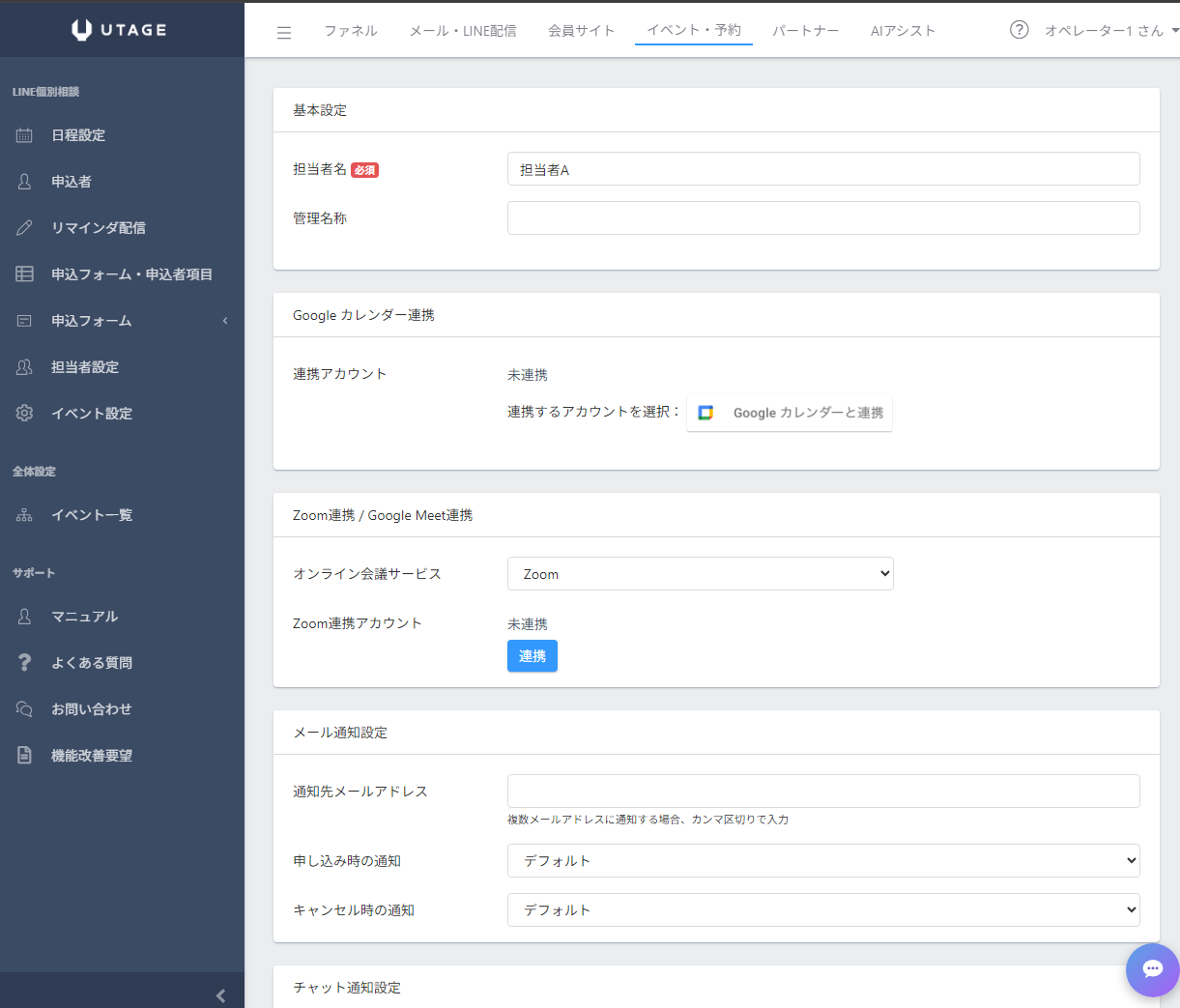Go to the パートナー tab

(806, 31)
